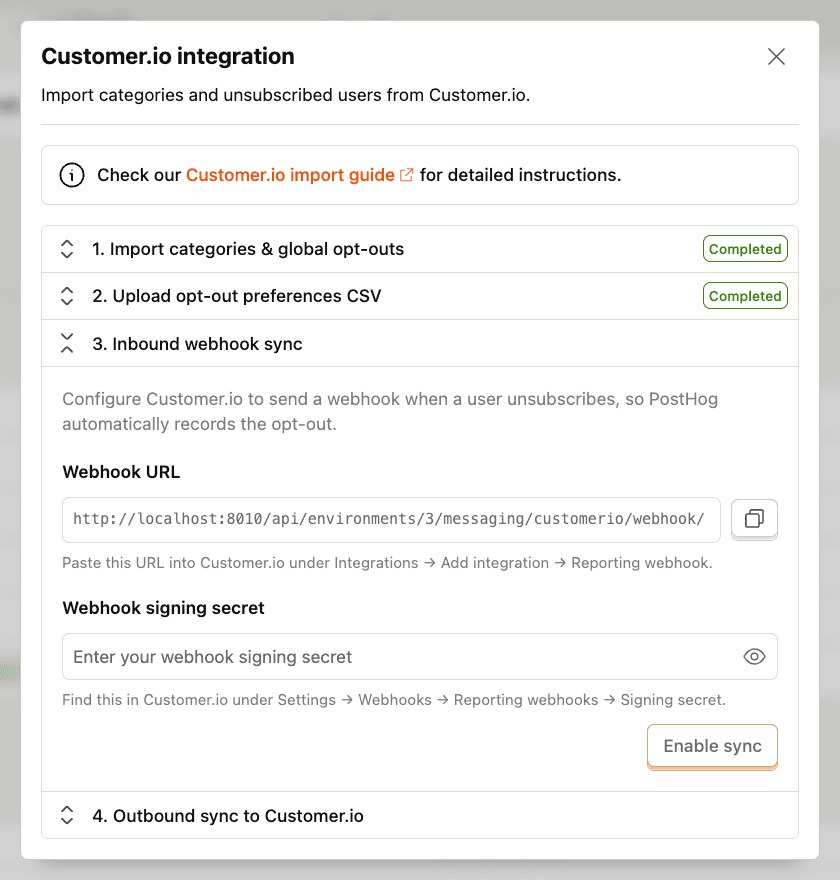Image resolution: width=840 pixels, height=880 pixels.
Task: Click the 'Webhook signing secret' label
Action: [x=163, y=608]
